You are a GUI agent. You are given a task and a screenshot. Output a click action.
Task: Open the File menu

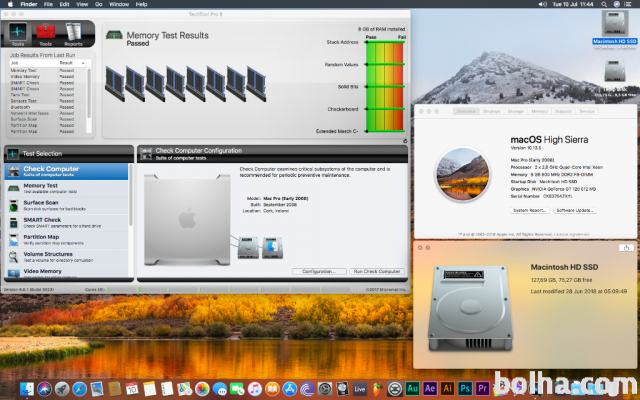point(48,4)
